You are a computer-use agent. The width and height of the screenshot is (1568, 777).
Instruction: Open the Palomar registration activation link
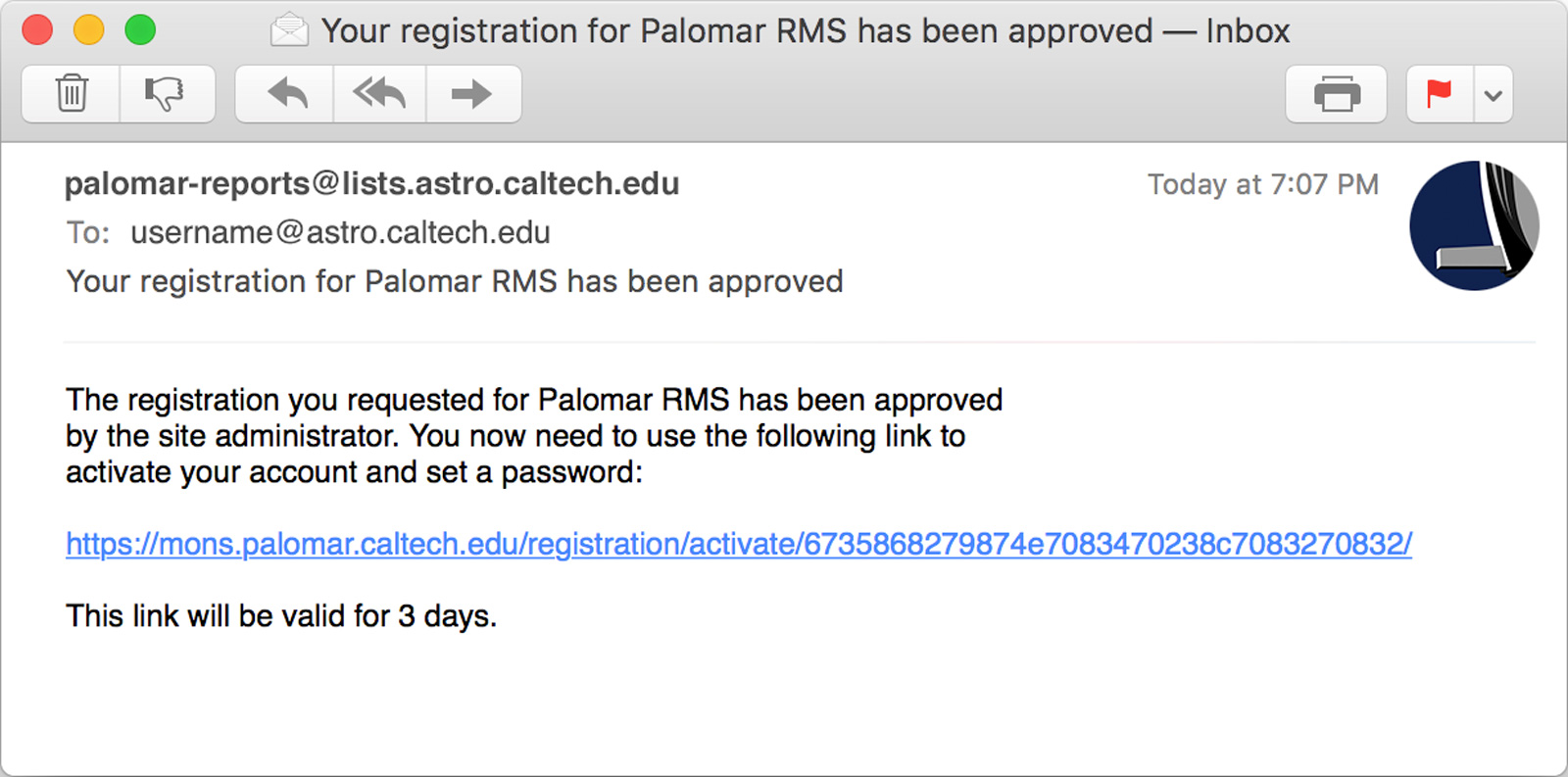point(739,544)
